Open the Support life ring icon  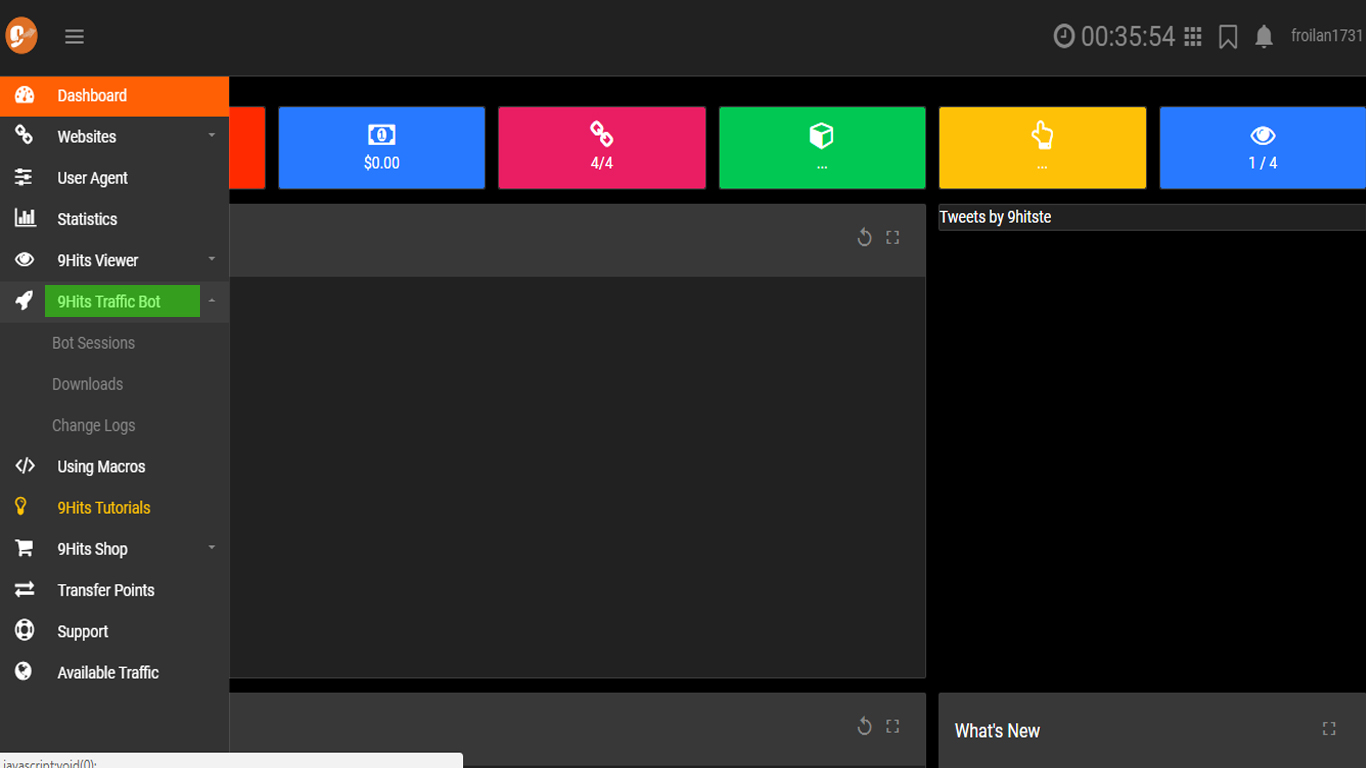(24, 631)
